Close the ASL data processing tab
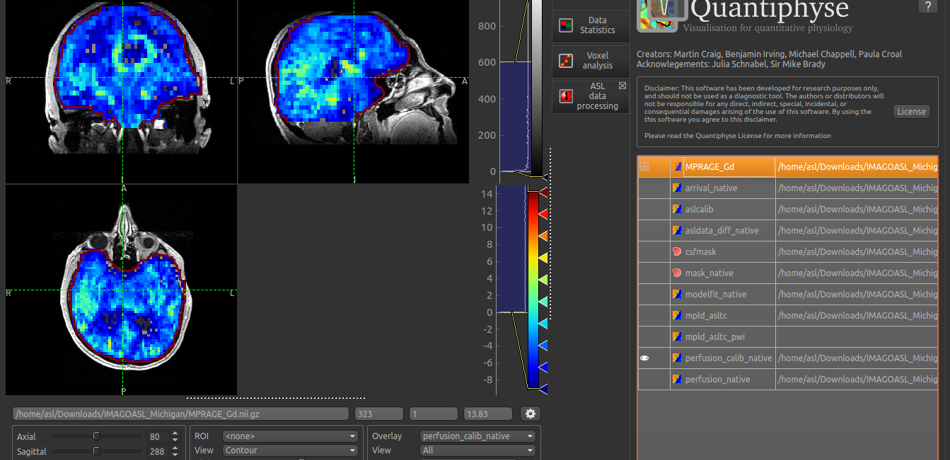 pyautogui.click(x=621, y=87)
